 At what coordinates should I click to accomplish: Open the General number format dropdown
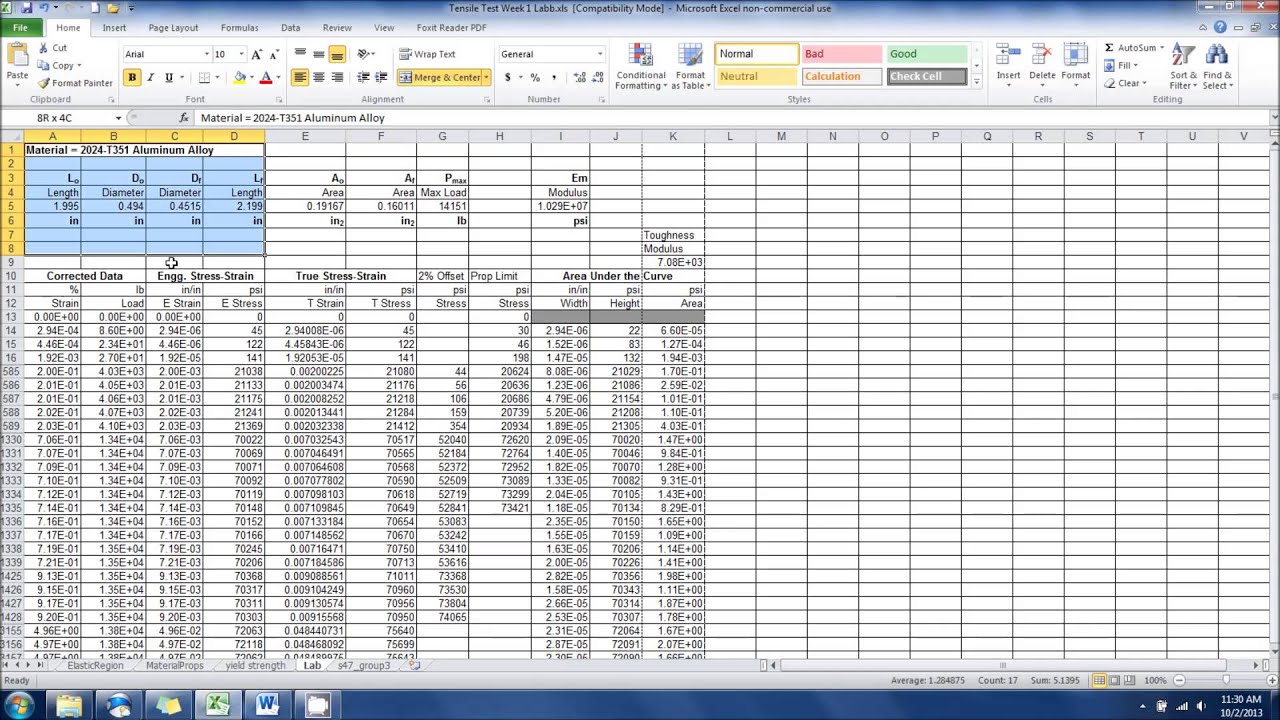[x=600, y=54]
